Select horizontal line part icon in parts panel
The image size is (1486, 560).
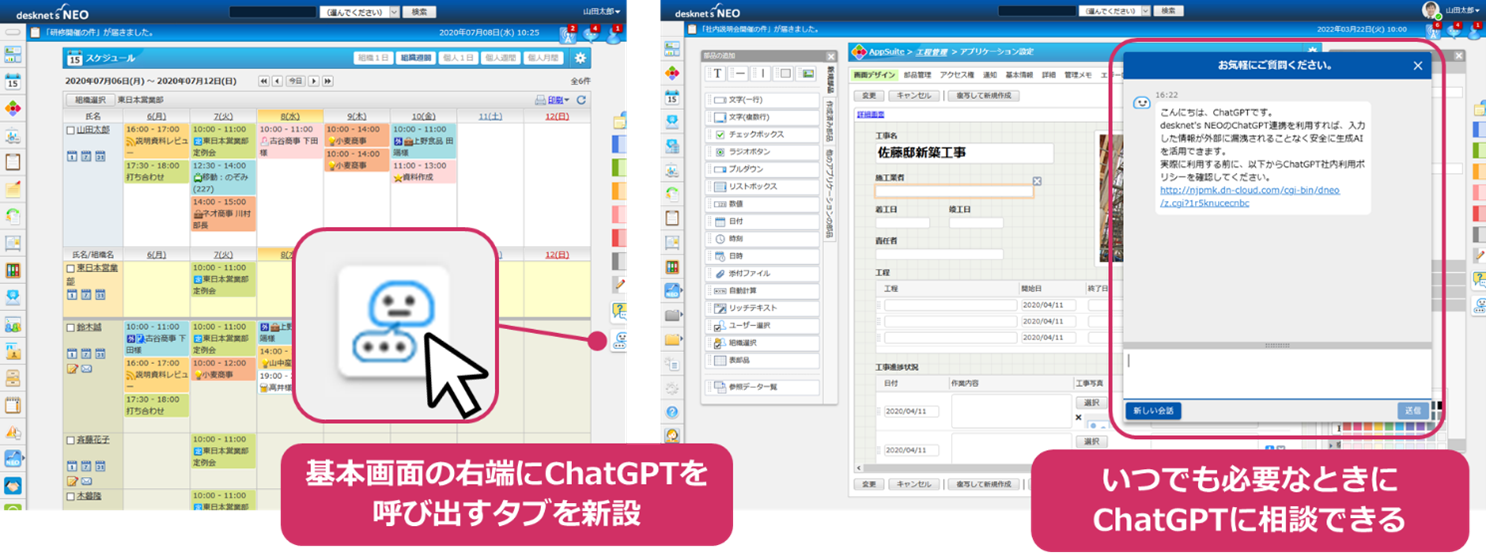[x=740, y=74]
